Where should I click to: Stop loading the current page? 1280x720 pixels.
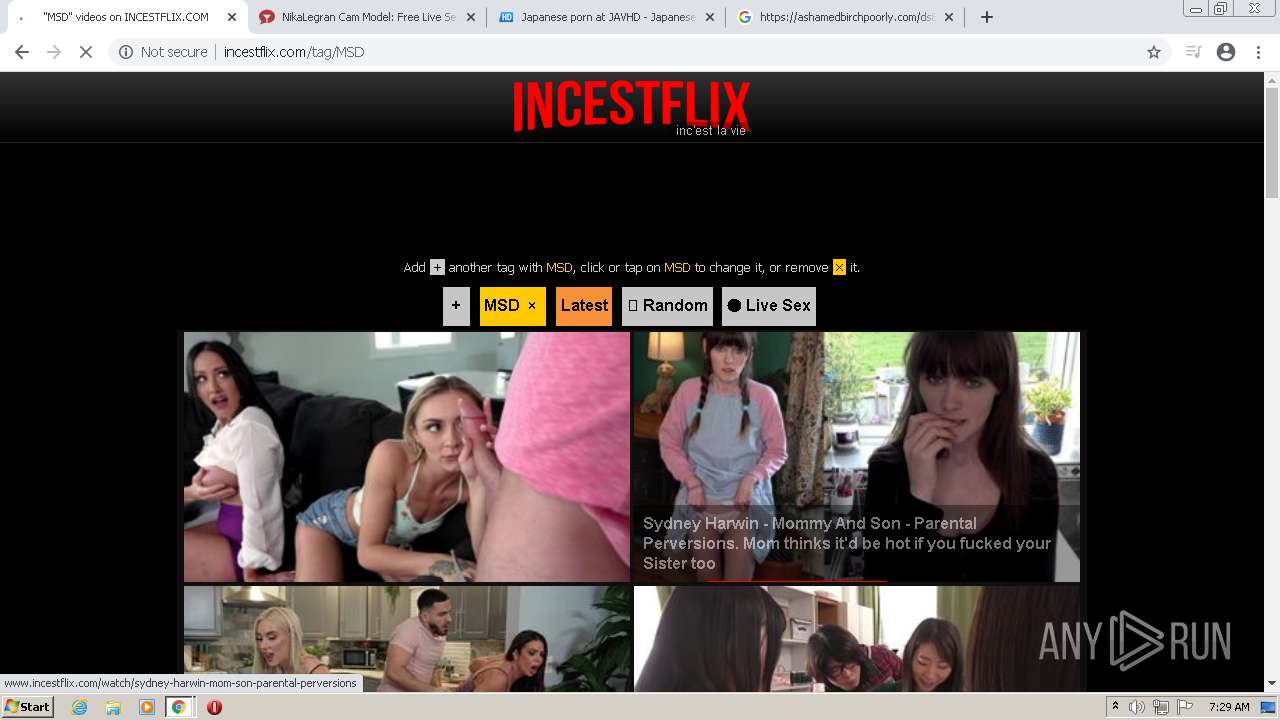pos(86,52)
